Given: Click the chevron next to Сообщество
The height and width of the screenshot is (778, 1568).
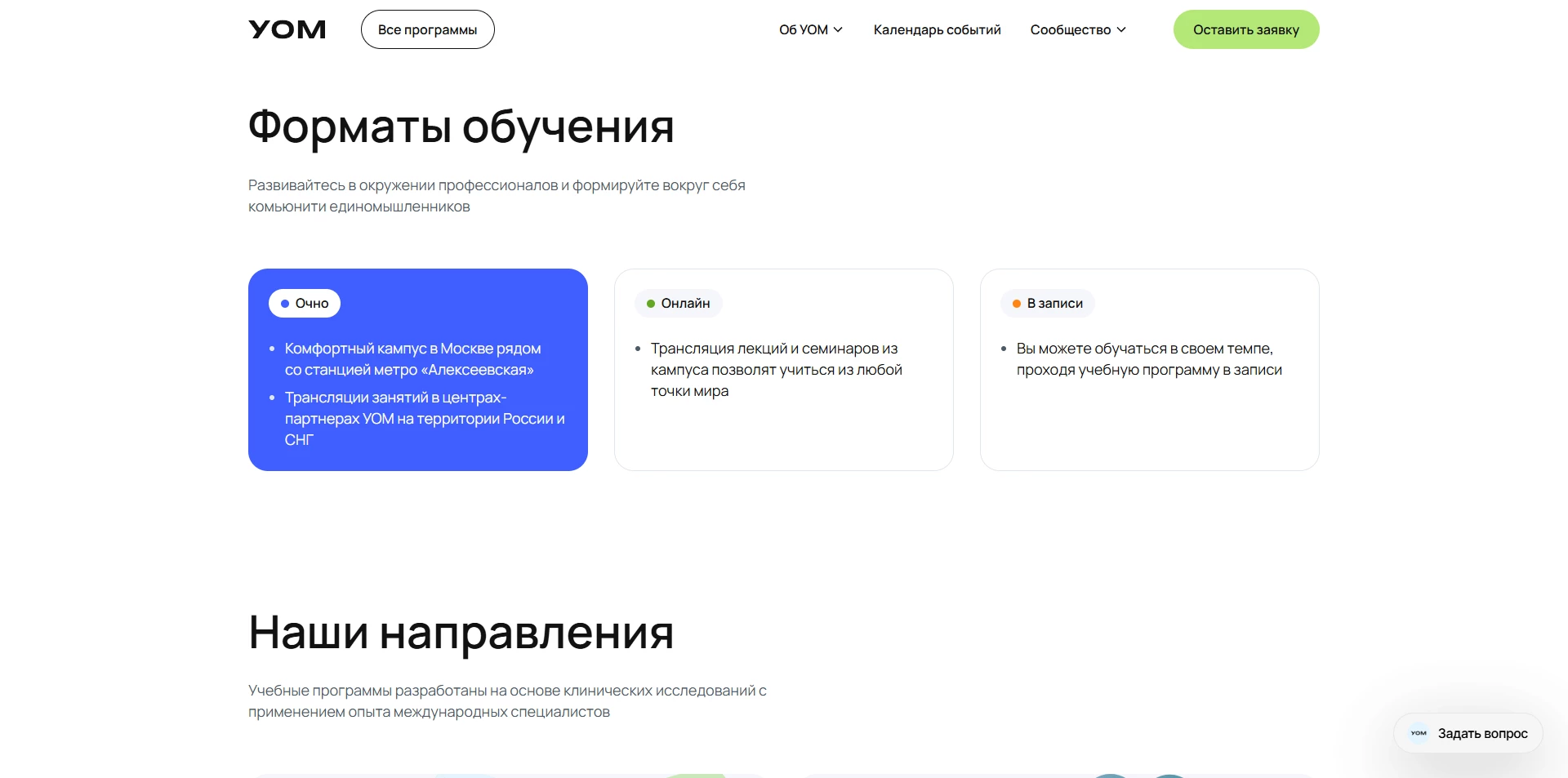Looking at the screenshot, I should click(1120, 29).
